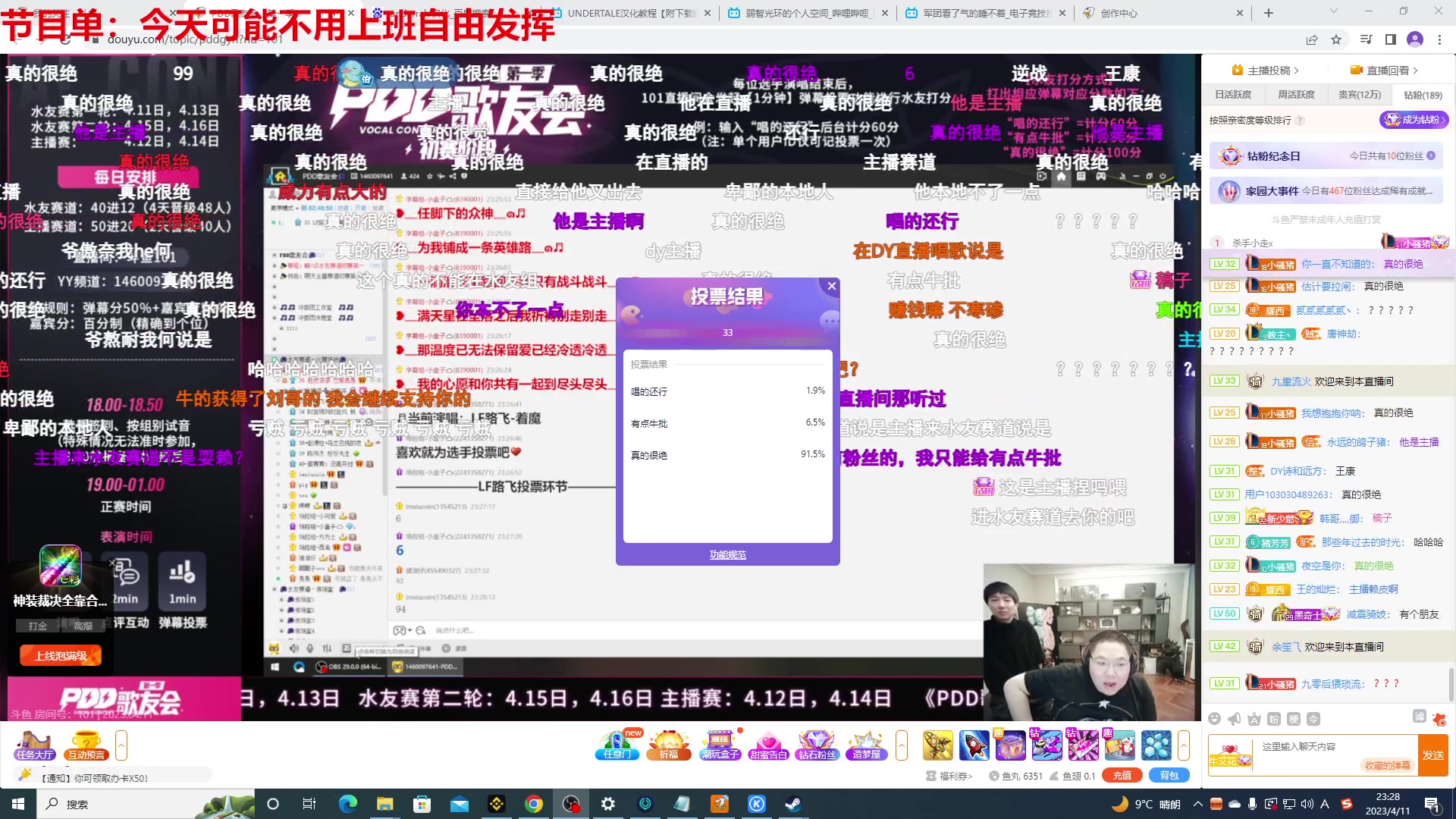Open the 潮玩盒子 activity icon
This screenshot has height=819, width=1456.
[720, 745]
